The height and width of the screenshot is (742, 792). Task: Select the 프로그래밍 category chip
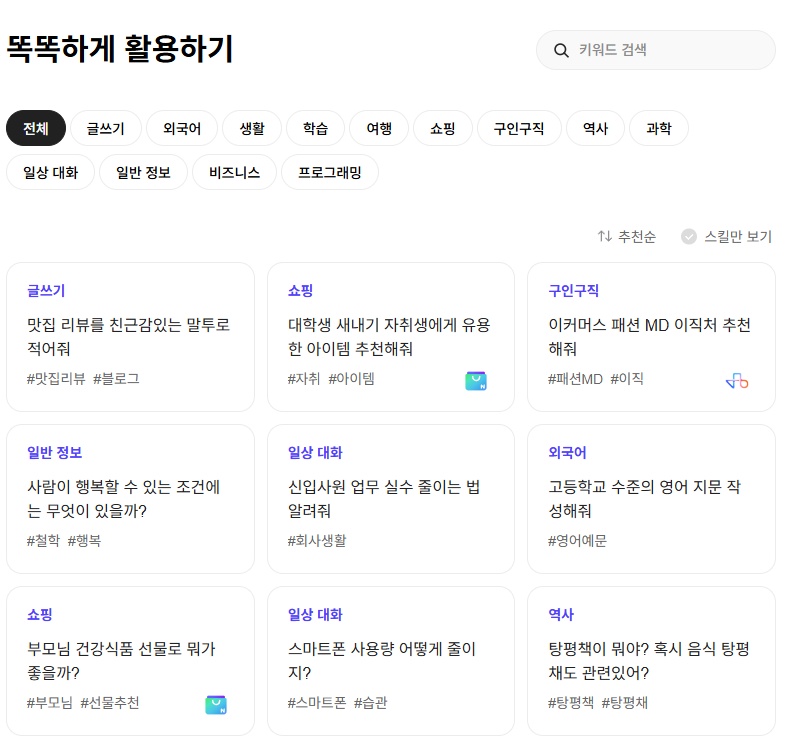330,172
